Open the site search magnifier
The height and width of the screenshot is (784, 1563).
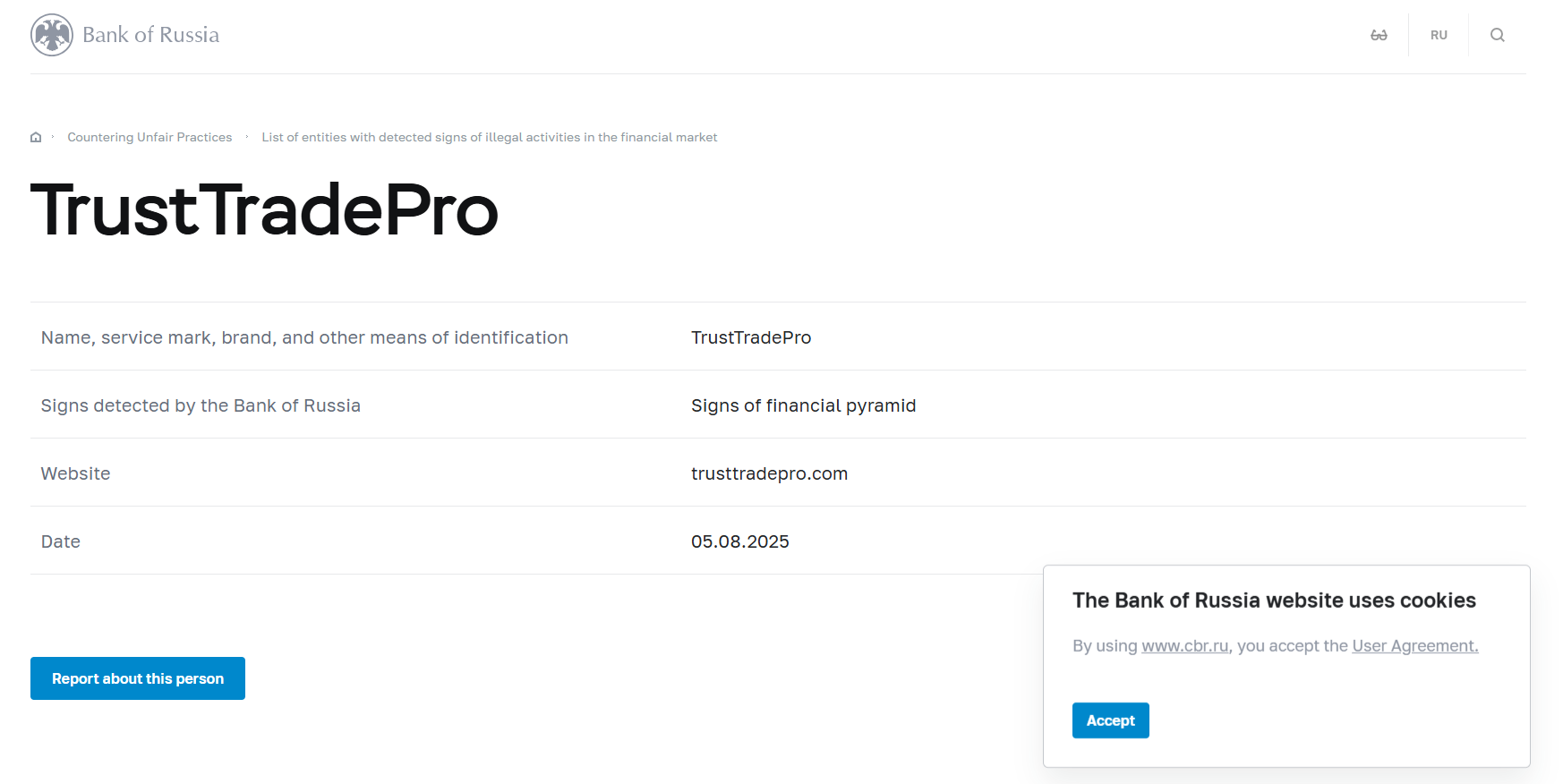pyautogui.click(x=1497, y=35)
